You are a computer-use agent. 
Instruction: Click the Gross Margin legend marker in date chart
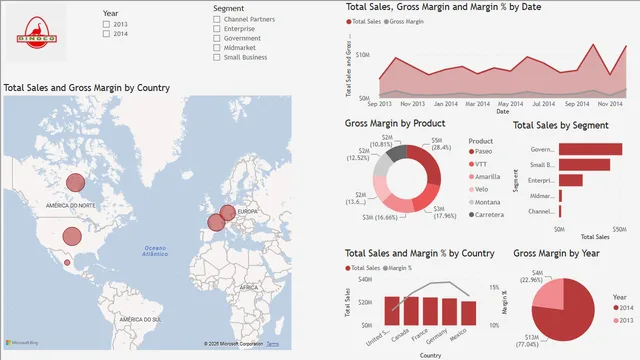[x=386, y=22]
